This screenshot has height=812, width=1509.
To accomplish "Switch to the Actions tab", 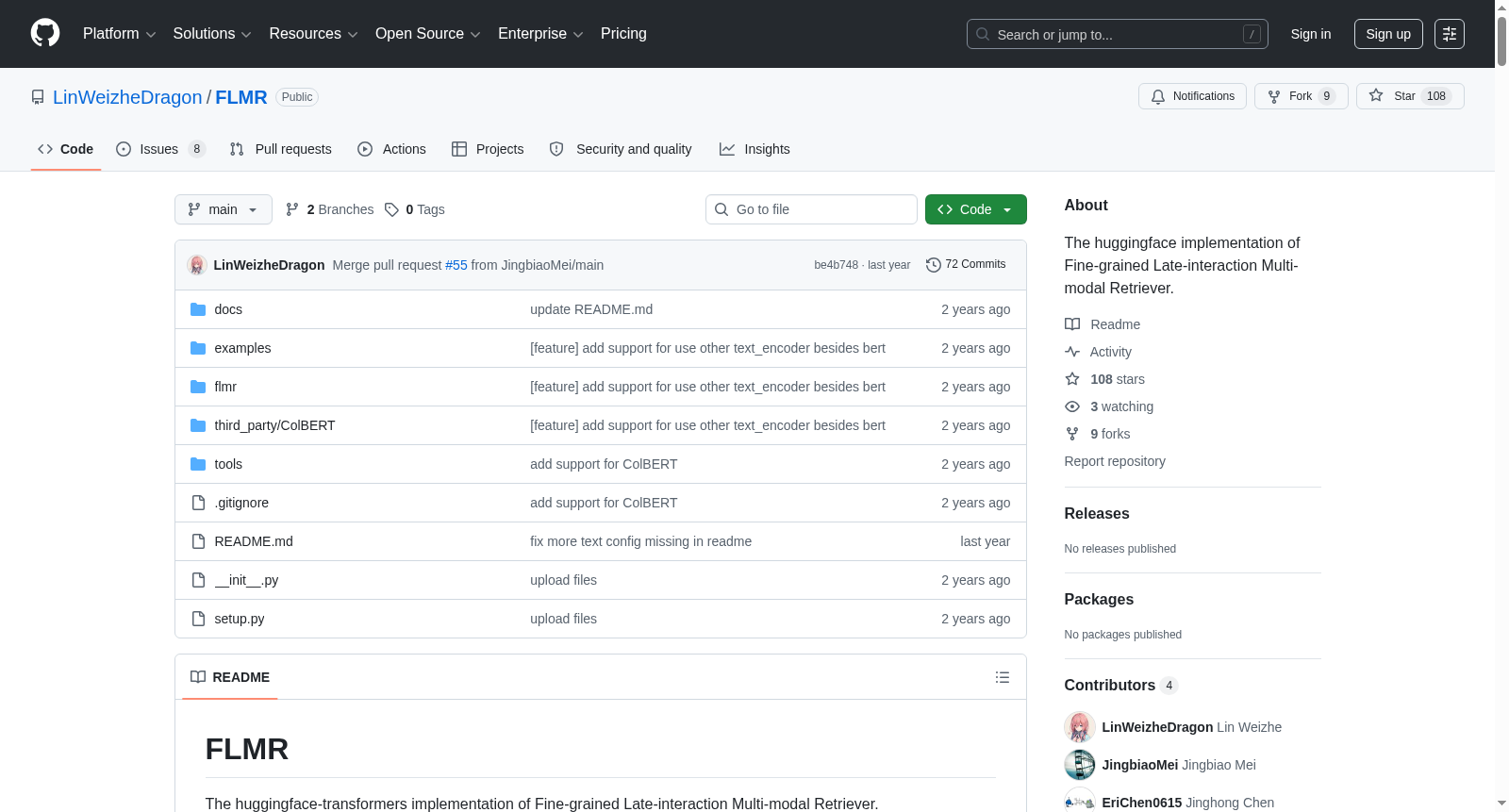I will point(392,149).
